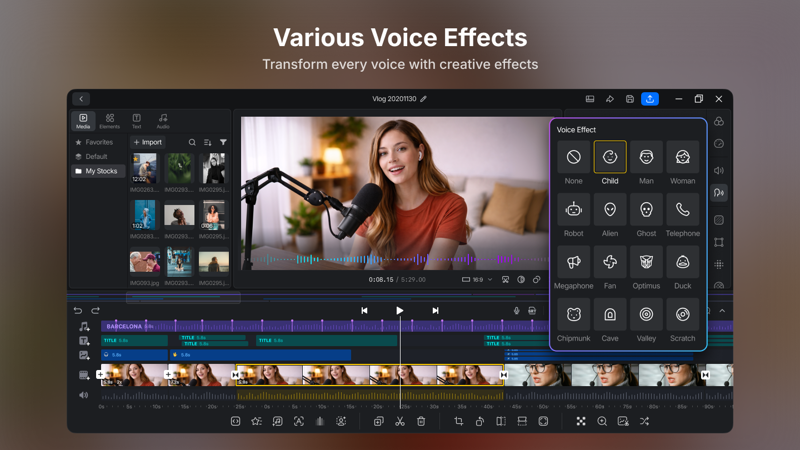Open the Media tab

(83, 121)
